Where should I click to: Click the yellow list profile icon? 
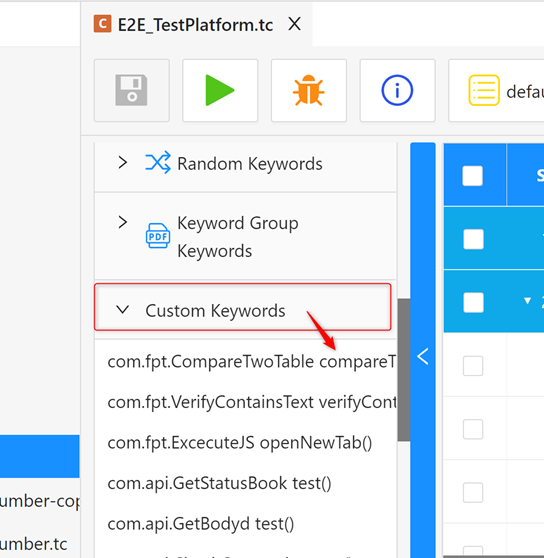(x=484, y=90)
